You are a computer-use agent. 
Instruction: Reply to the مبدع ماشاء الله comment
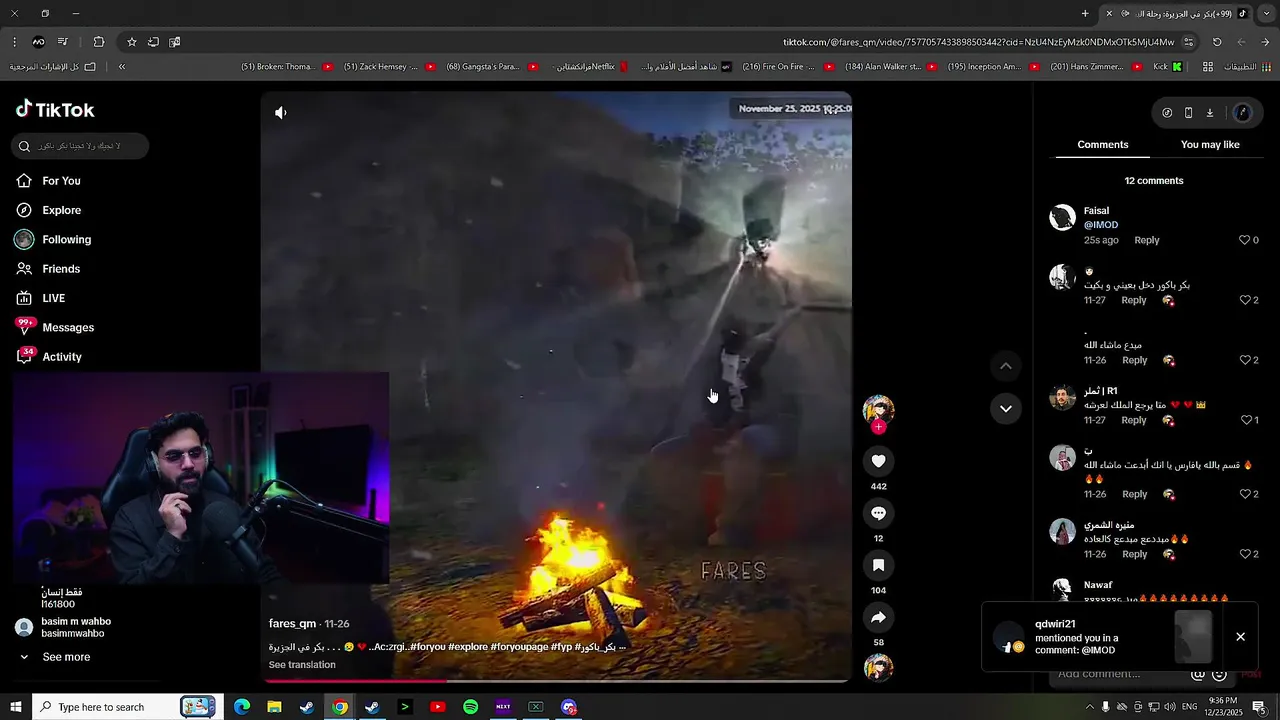(1134, 360)
